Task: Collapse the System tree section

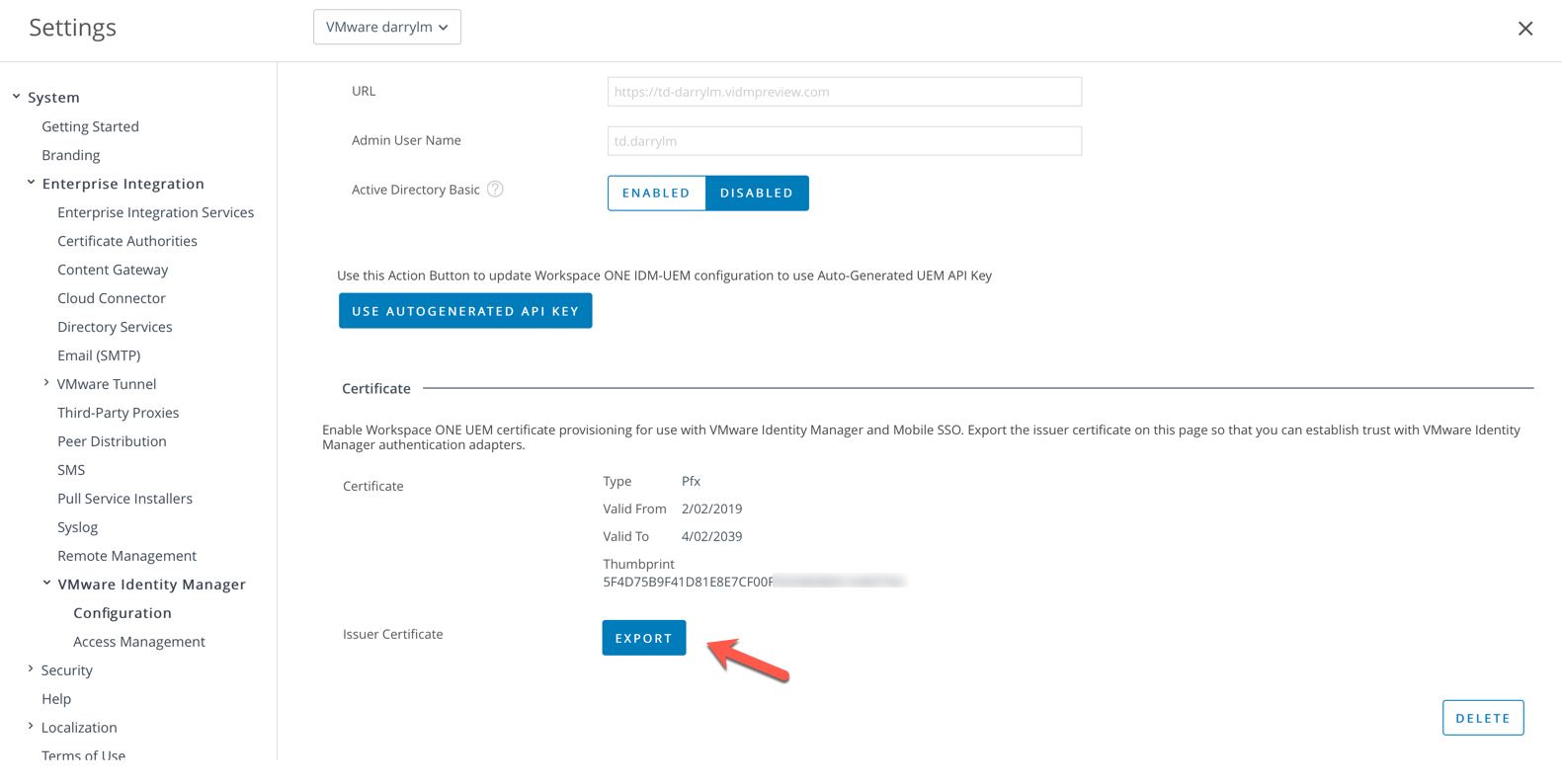Action: point(17,97)
